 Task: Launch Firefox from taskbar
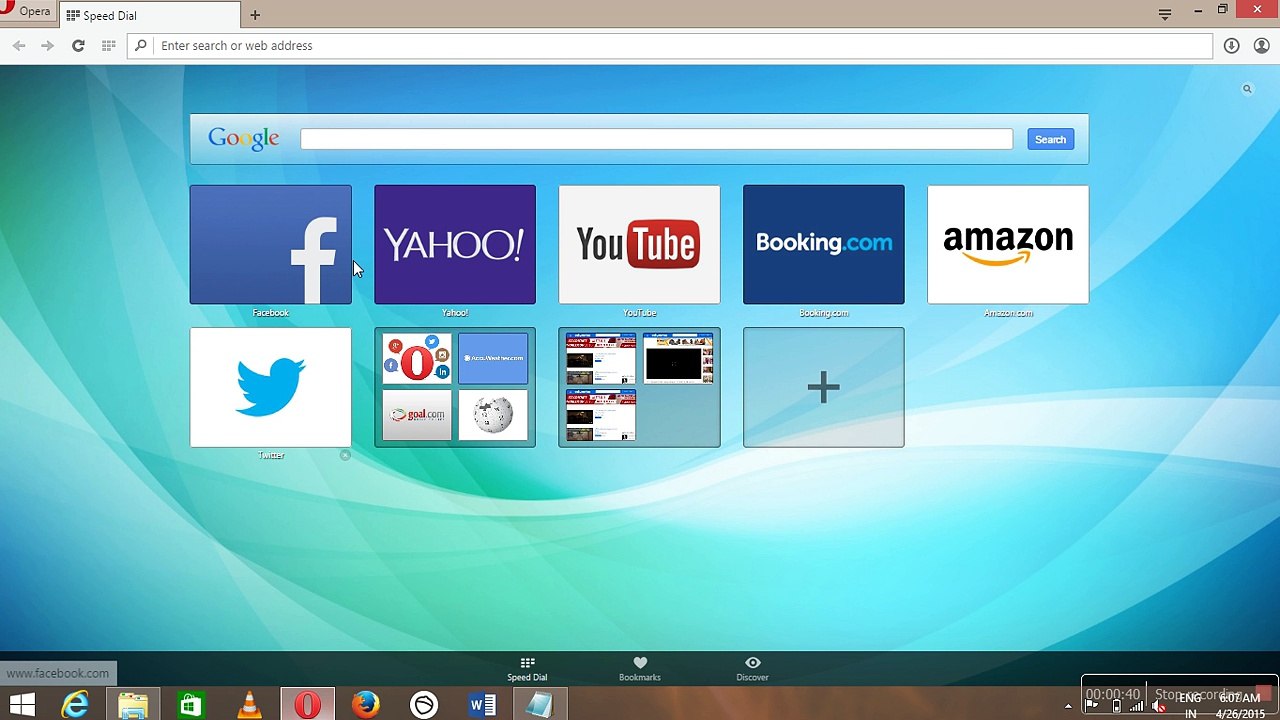tap(366, 705)
